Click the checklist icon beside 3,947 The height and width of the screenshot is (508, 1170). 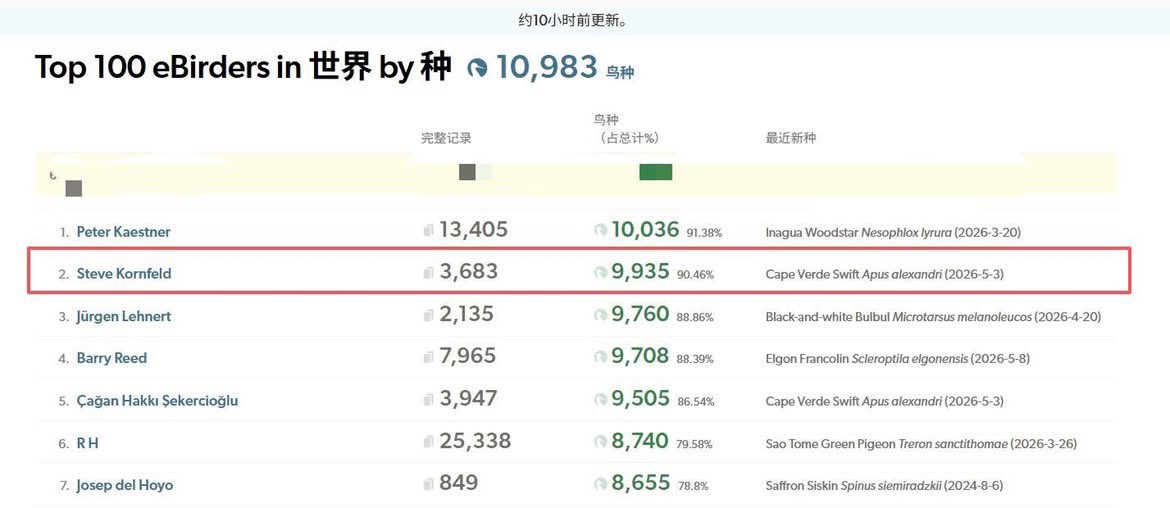coord(428,400)
